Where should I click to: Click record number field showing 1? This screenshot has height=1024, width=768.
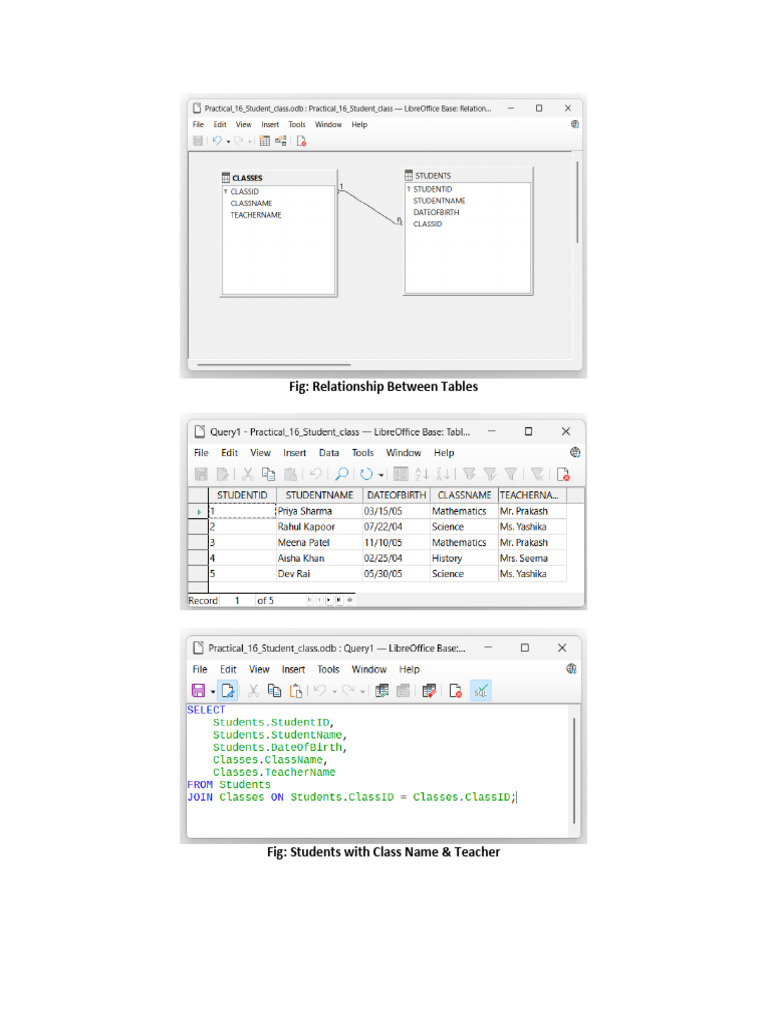[x=237, y=600]
